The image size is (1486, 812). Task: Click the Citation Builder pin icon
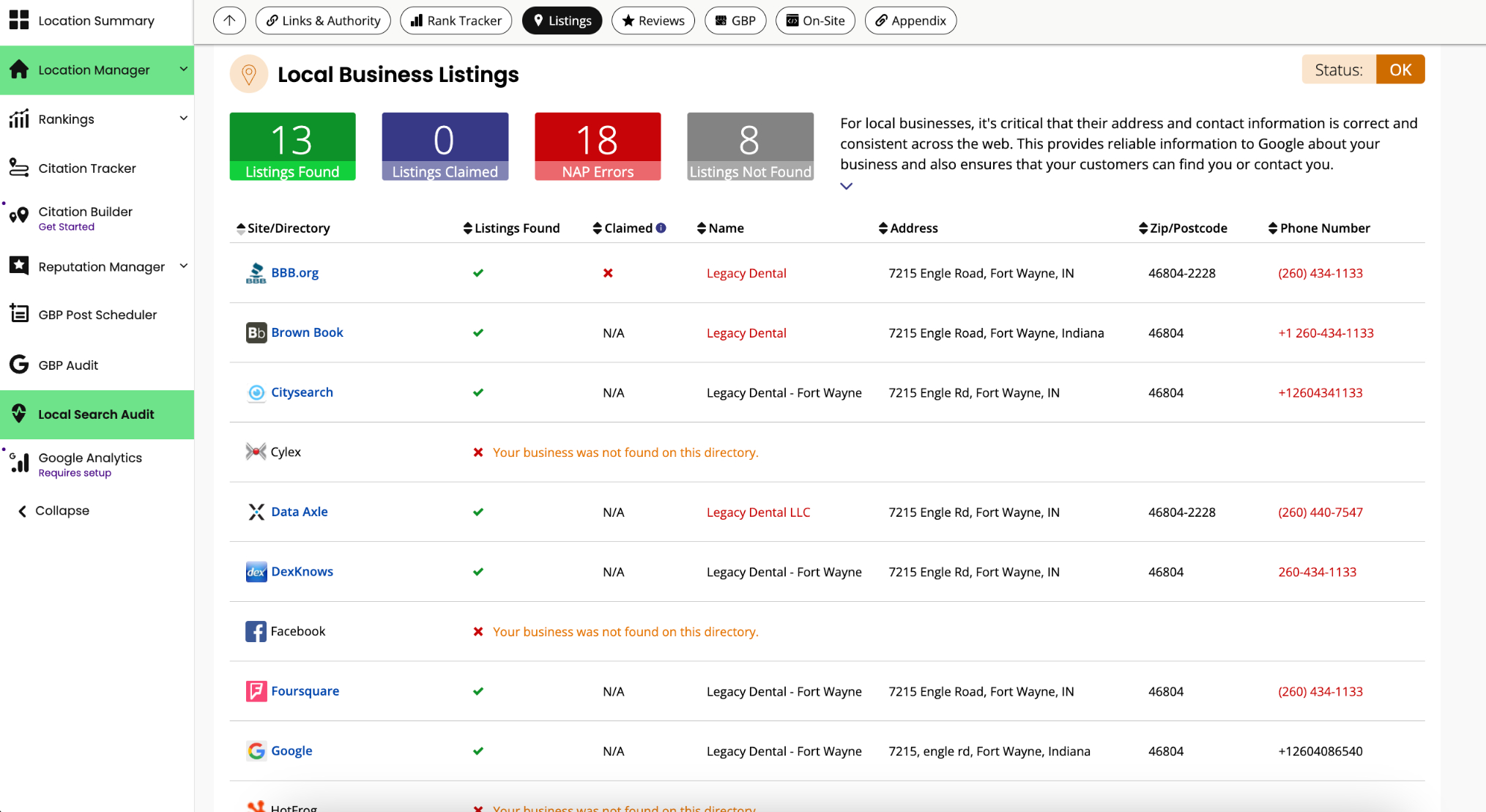[x=19, y=215]
